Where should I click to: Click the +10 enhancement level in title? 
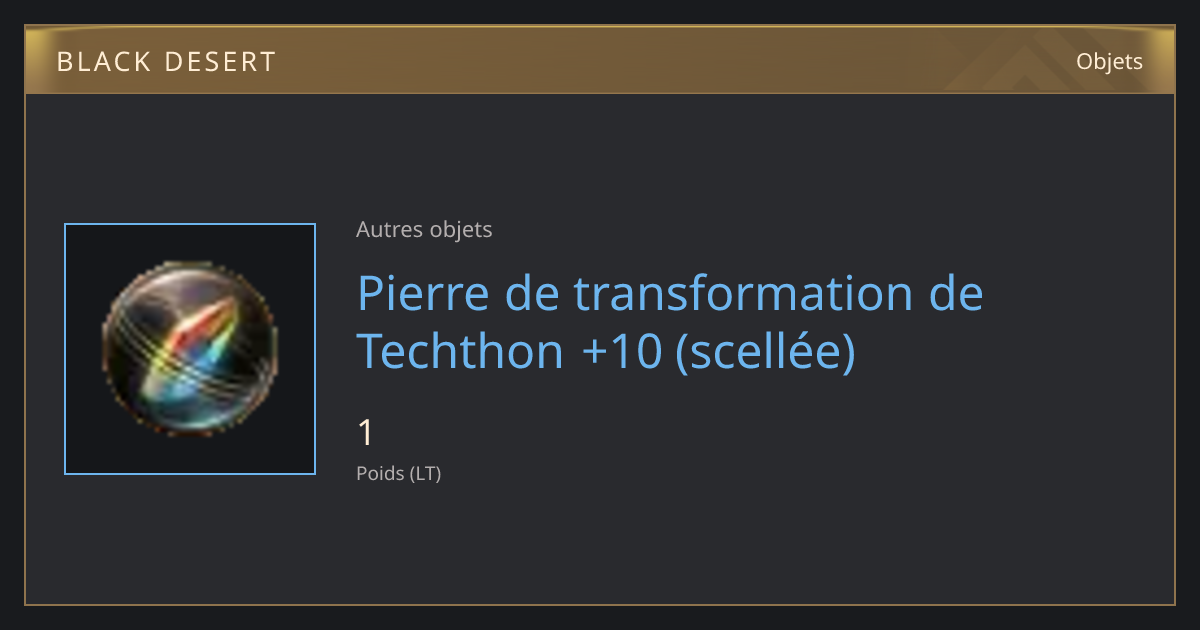point(621,351)
